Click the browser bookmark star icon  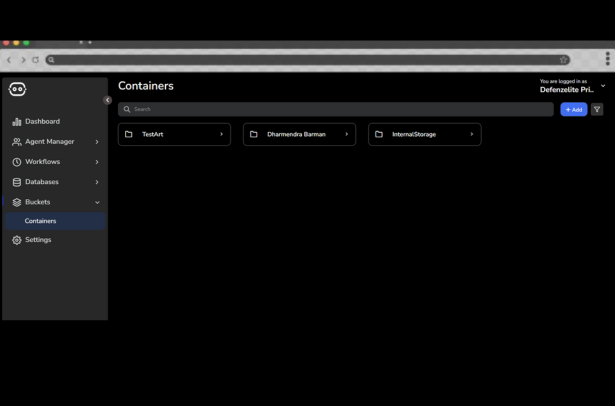(x=564, y=60)
